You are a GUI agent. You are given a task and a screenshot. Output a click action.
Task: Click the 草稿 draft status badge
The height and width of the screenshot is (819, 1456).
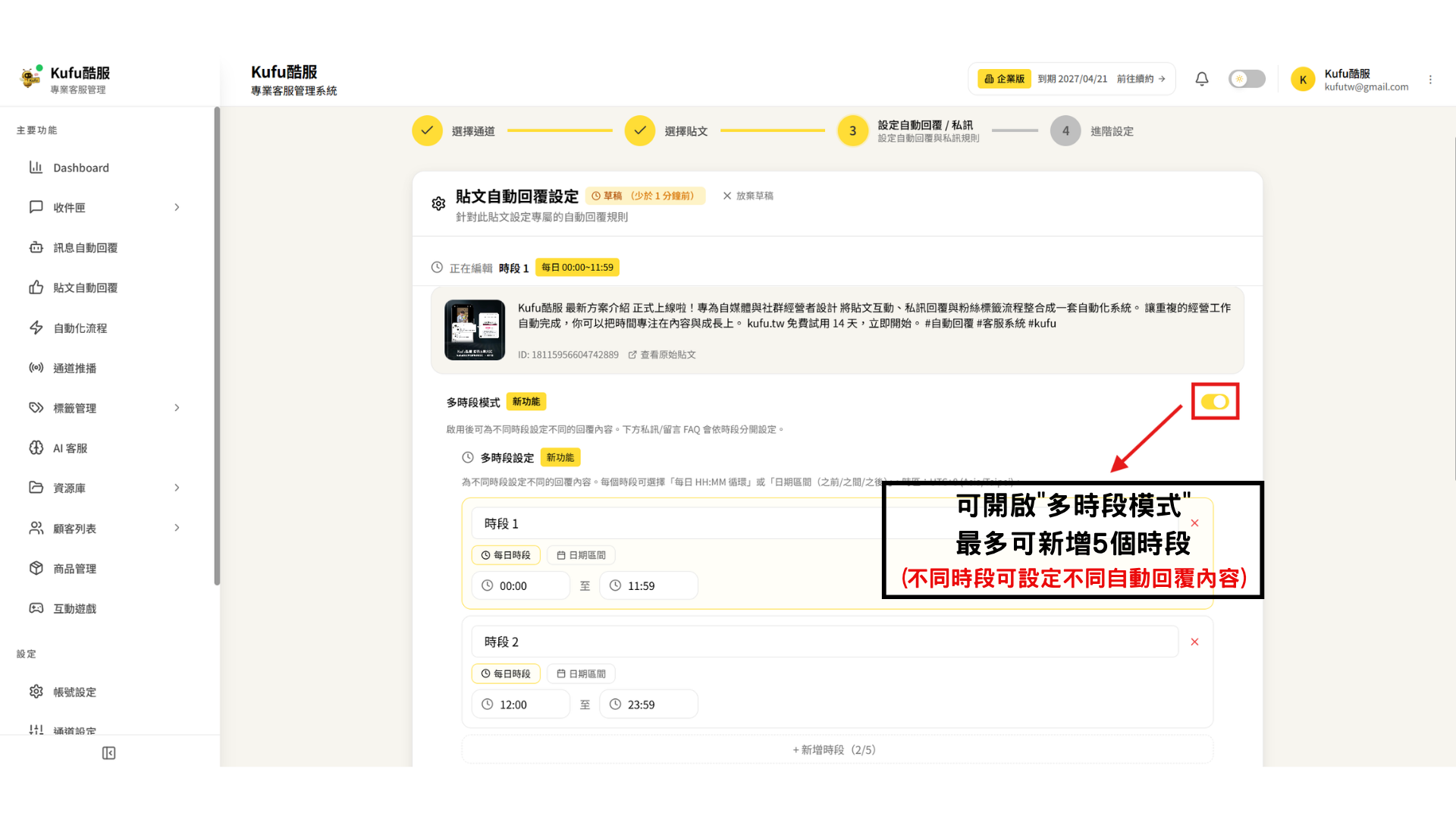(645, 196)
